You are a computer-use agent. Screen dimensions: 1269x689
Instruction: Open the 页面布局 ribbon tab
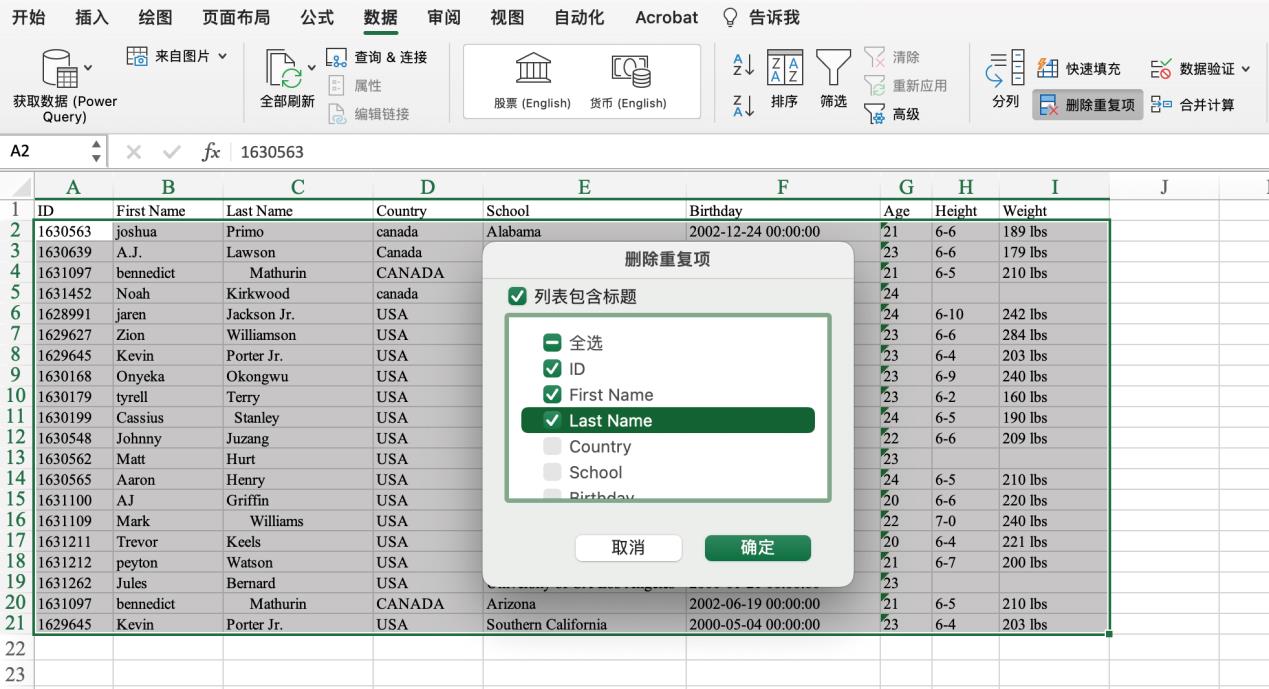coord(236,17)
